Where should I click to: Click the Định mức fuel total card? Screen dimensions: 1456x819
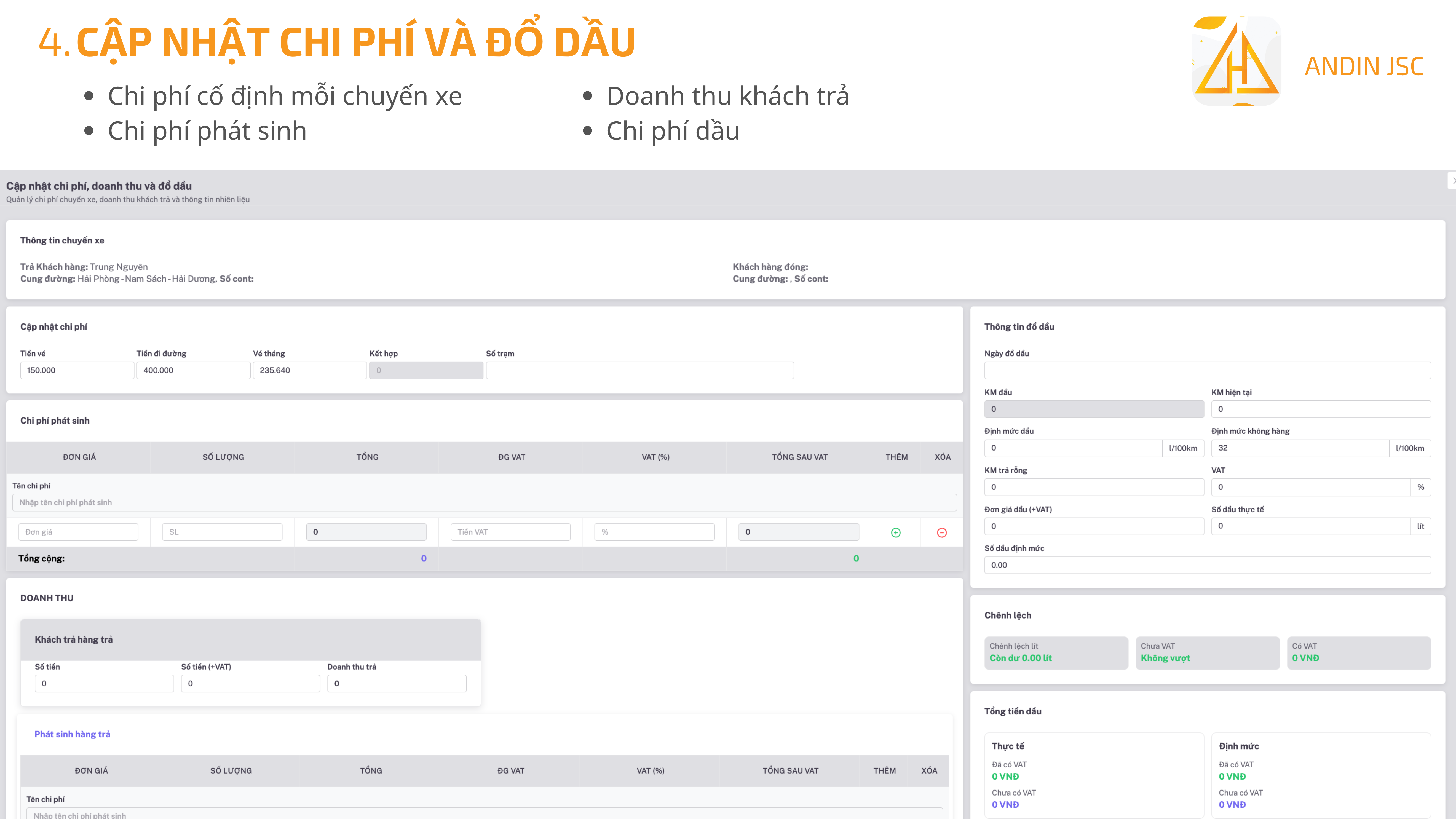point(1321,775)
